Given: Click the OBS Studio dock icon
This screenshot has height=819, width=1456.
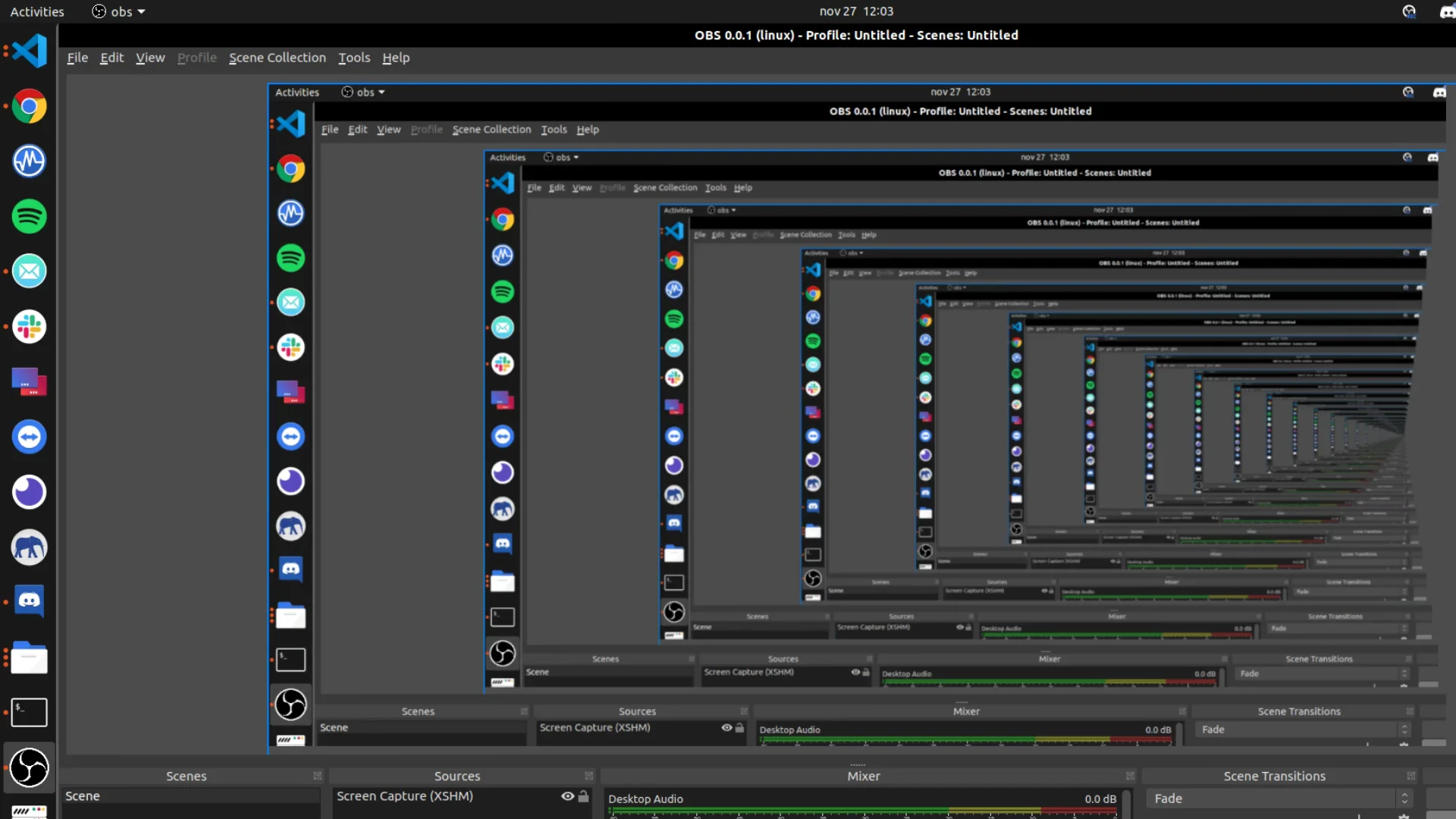Looking at the screenshot, I should click(29, 767).
